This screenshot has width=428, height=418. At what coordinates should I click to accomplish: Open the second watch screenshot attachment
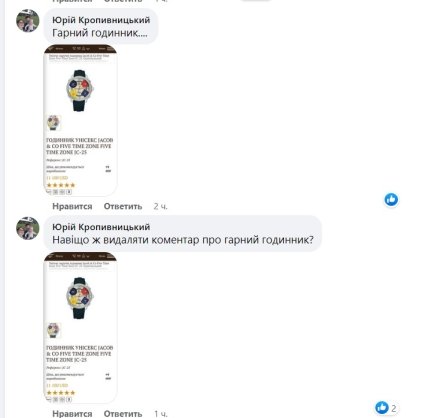80,327
